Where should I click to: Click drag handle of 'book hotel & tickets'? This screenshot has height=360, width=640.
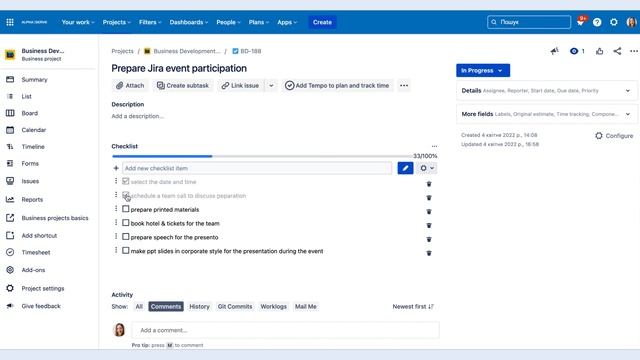coord(116,223)
